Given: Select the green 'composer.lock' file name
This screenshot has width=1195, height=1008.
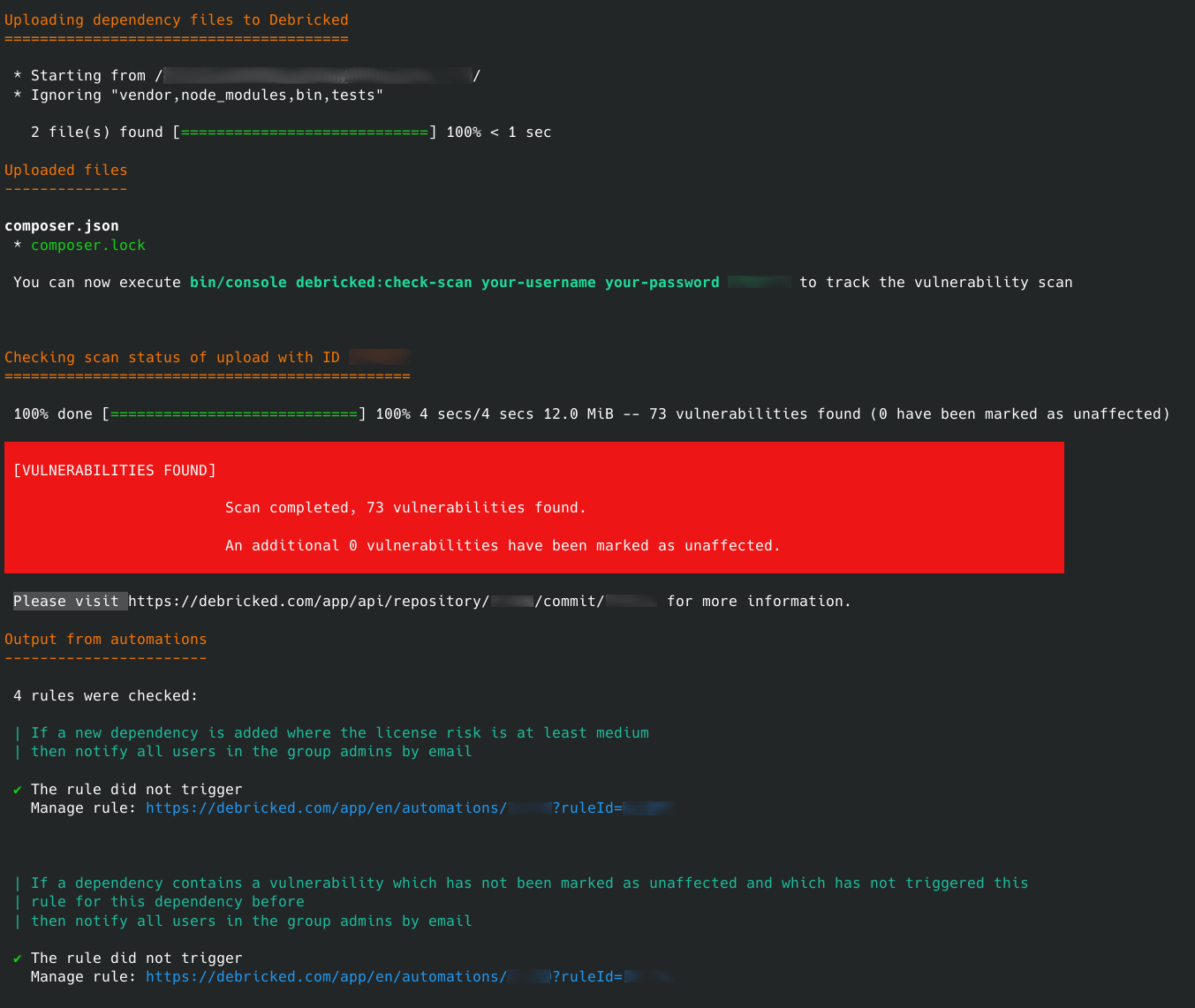Looking at the screenshot, I should click(x=88, y=245).
